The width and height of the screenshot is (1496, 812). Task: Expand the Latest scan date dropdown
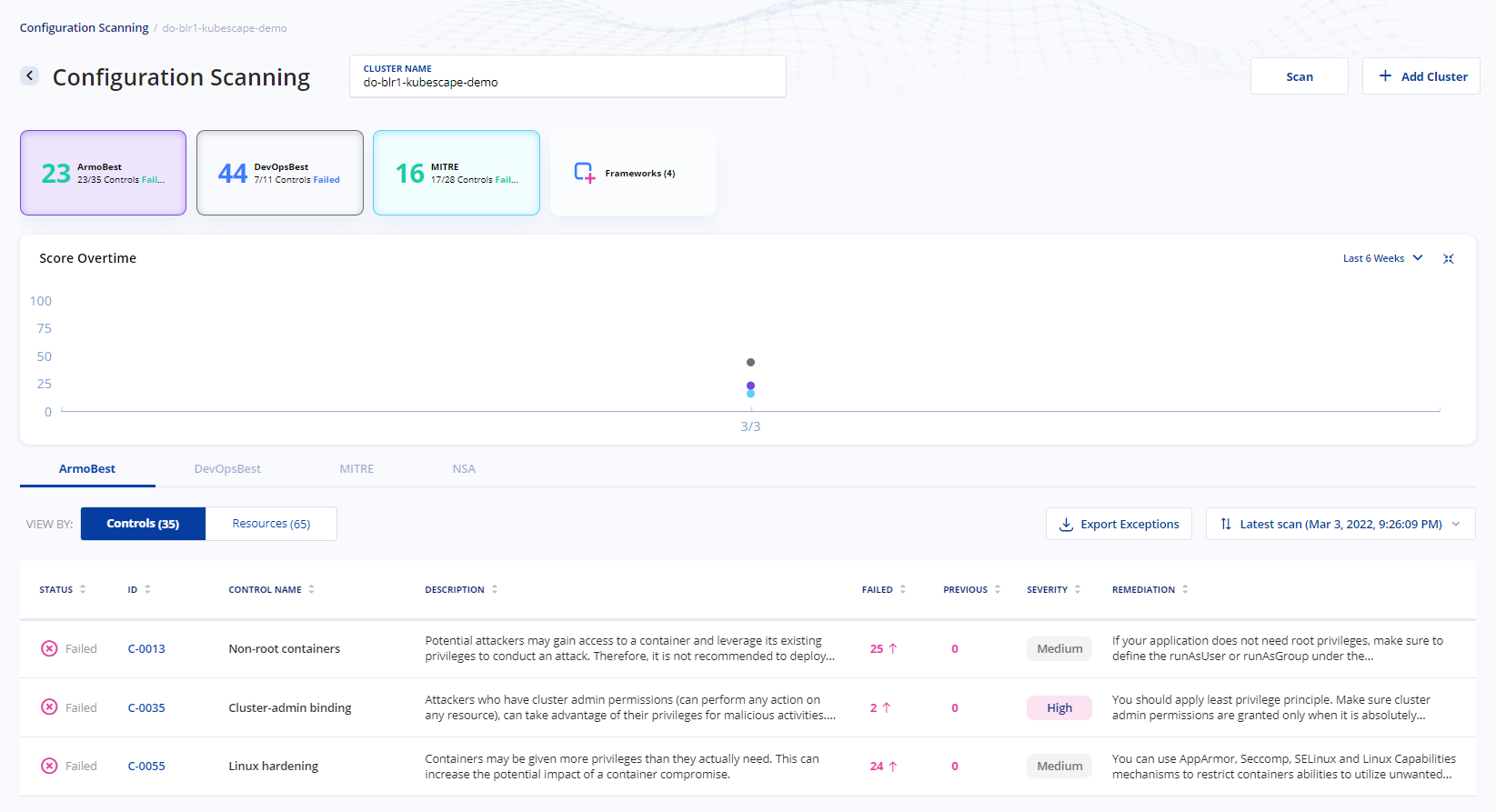click(x=1340, y=524)
